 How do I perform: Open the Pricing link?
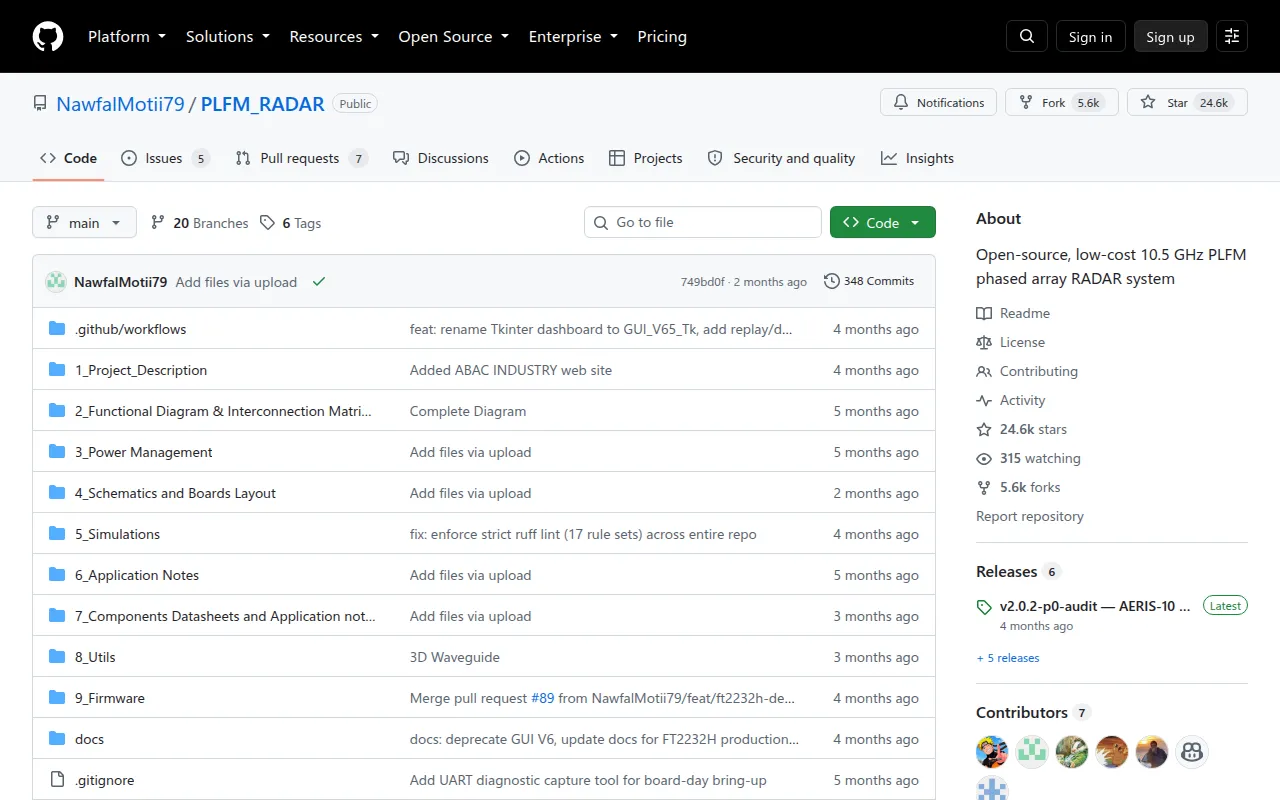tap(662, 36)
